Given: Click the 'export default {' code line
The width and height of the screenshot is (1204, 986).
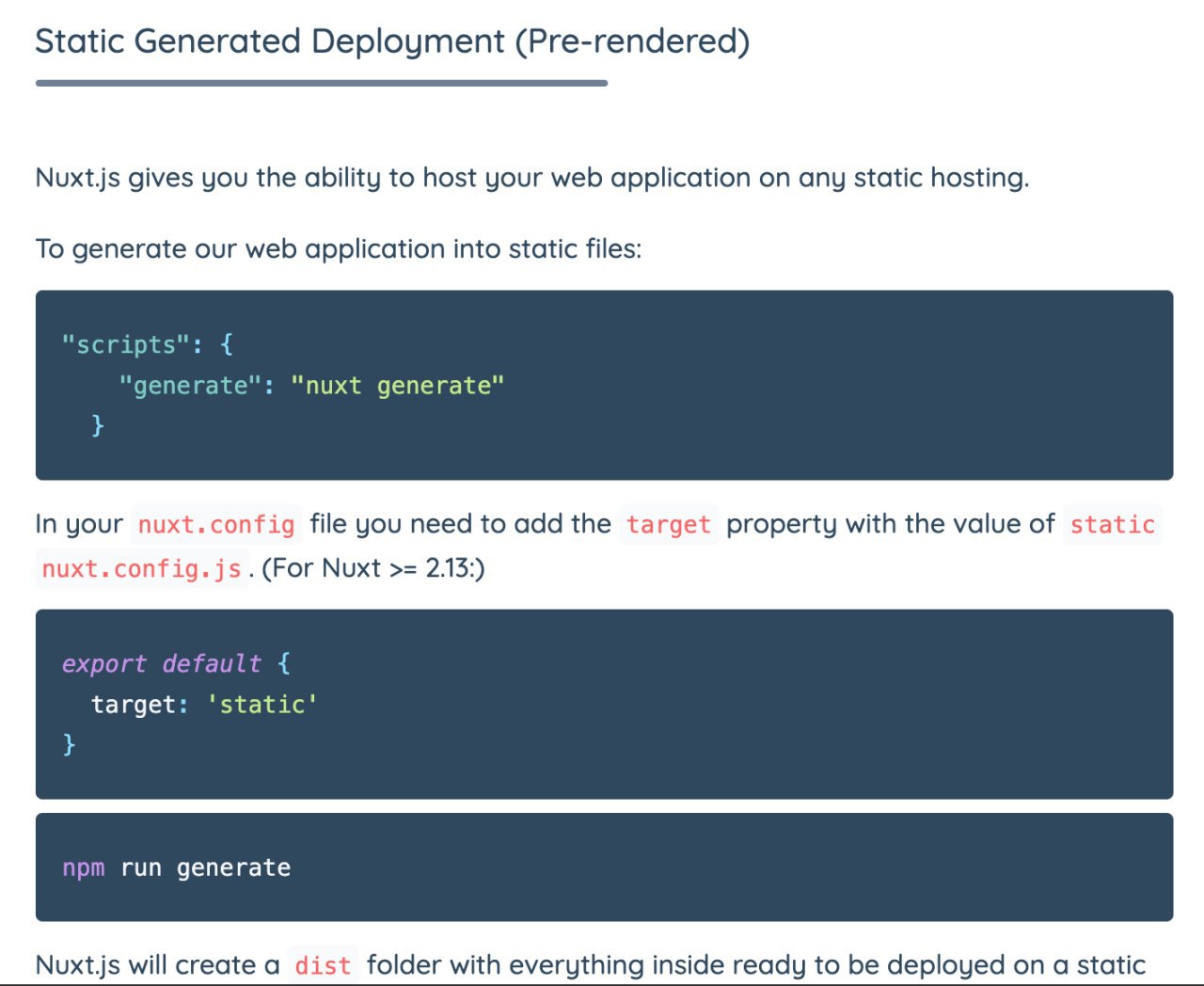Looking at the screenshot, I should click(x=176, y=663).
